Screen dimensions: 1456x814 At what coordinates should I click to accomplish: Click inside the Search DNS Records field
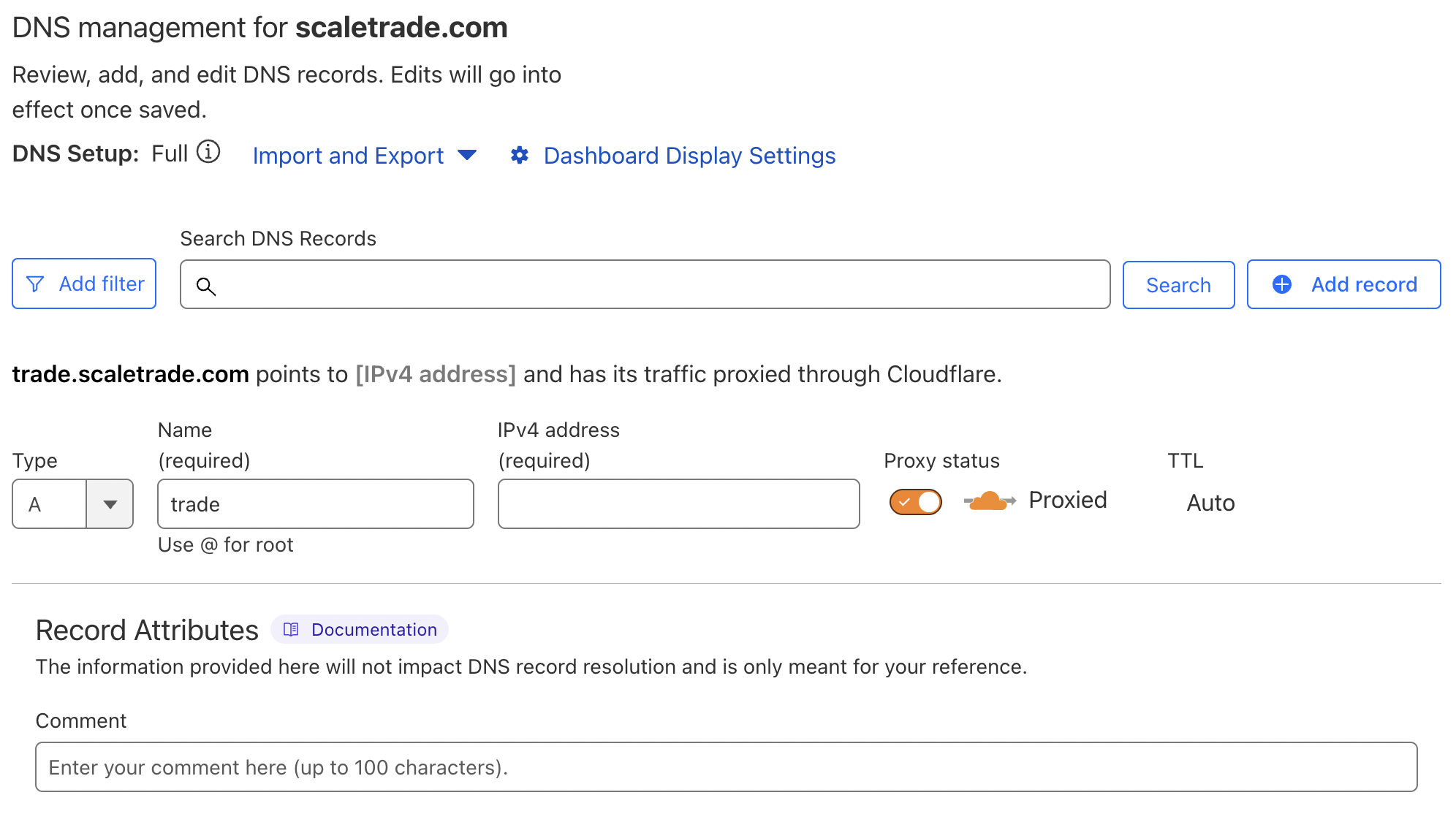click(x=643, y=285)
